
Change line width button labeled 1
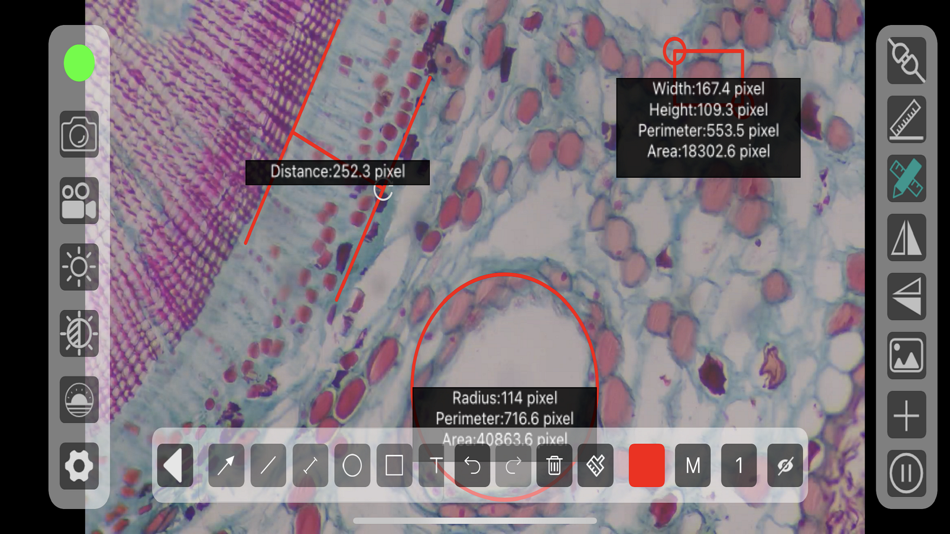point(739,466)
